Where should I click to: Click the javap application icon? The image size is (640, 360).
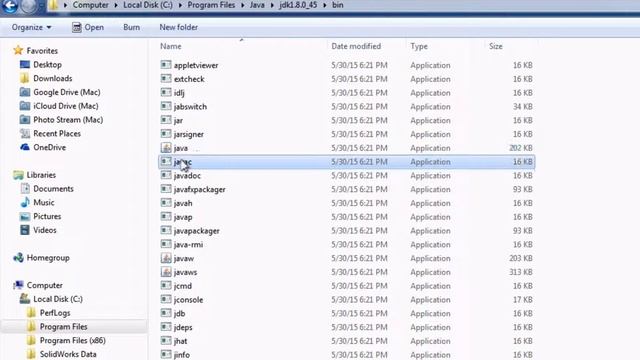coord(166,217)
